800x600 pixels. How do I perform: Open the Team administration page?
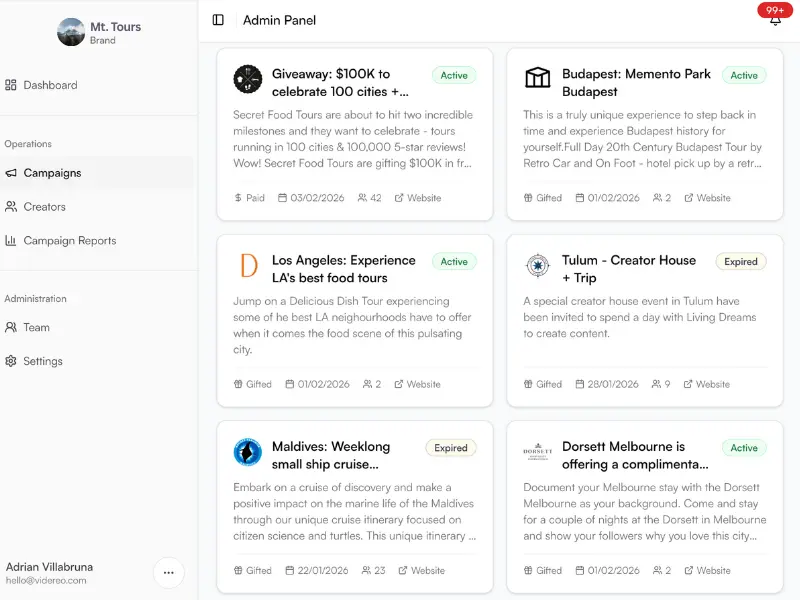pyautogui.click(x=36, y=327)
